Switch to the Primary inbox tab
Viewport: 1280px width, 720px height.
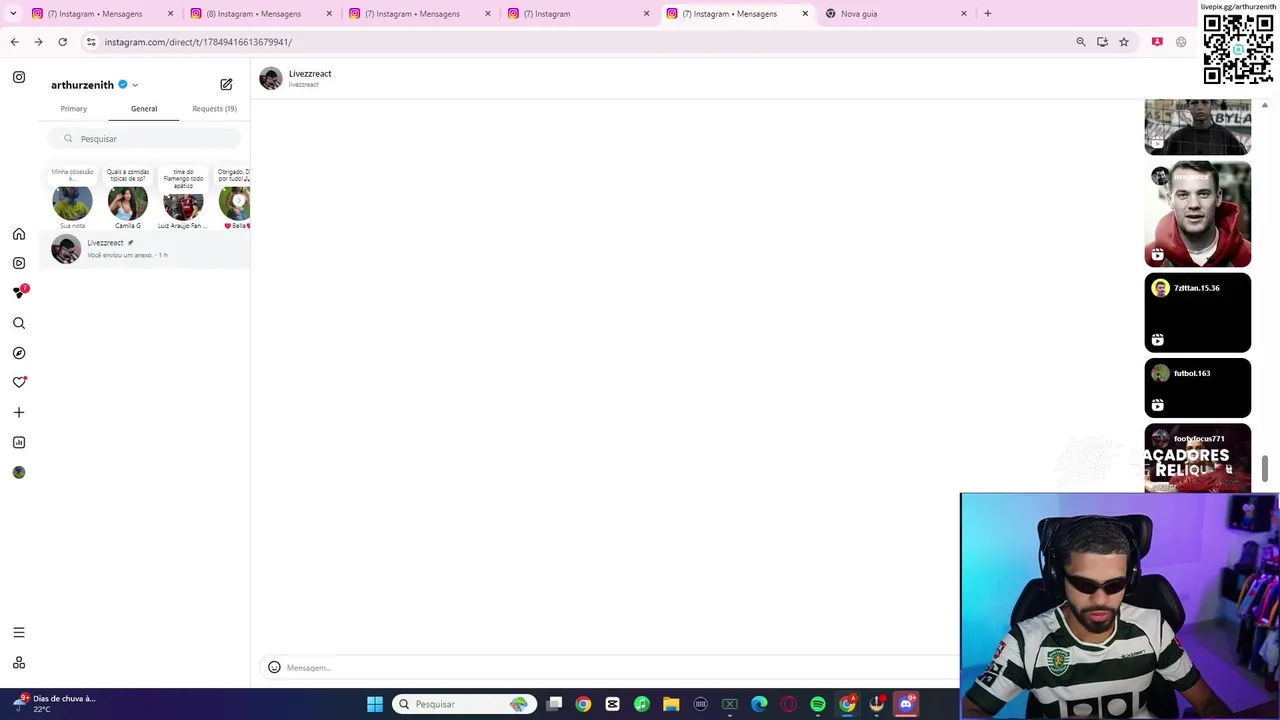[73, 108]
